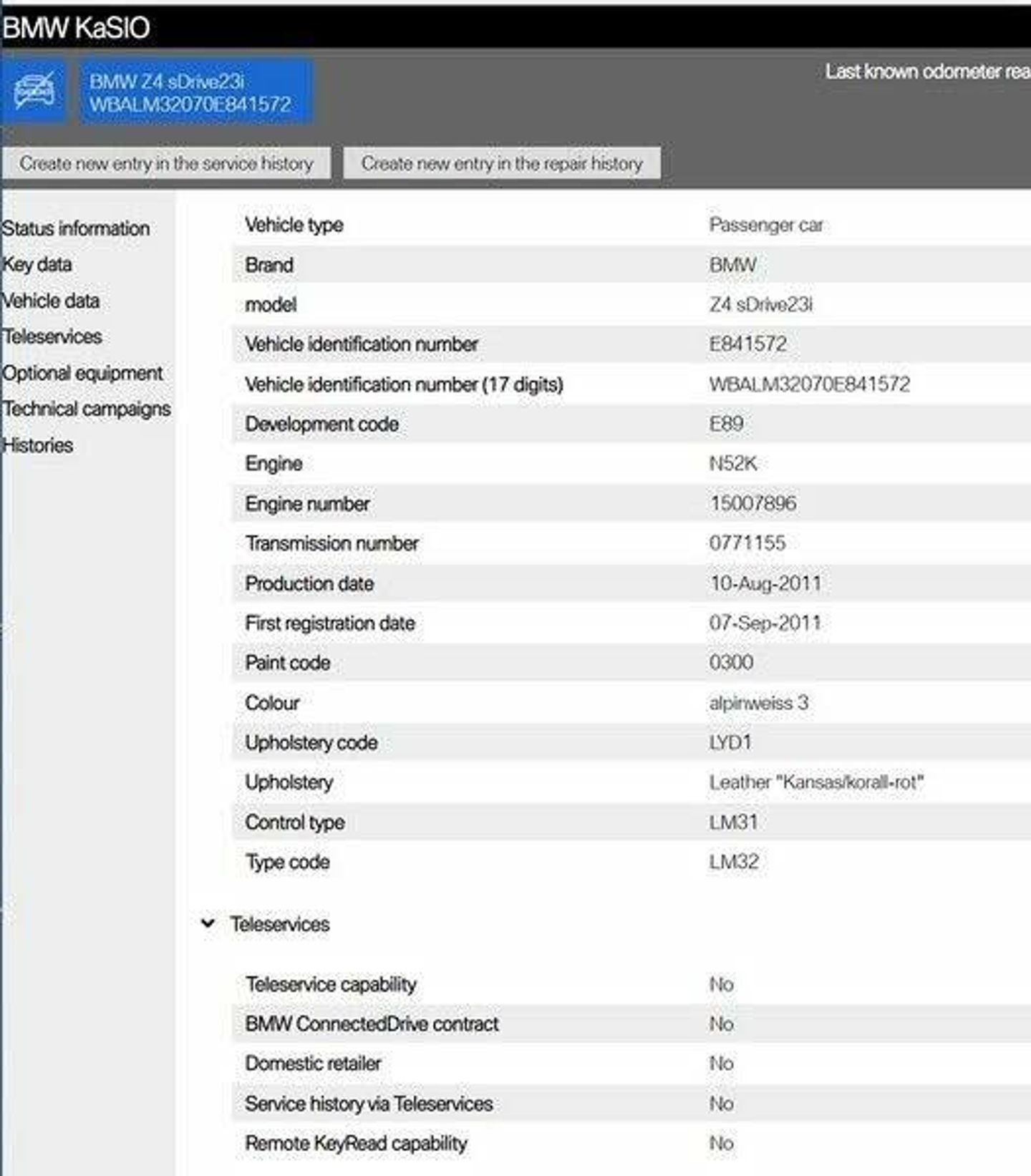Click the Engine value N52K
This screenshot has height=1176, width=1031.
point(732,464)
